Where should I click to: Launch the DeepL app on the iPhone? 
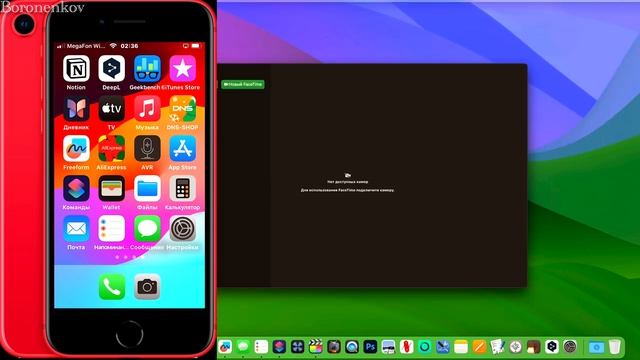click(111, 69)
